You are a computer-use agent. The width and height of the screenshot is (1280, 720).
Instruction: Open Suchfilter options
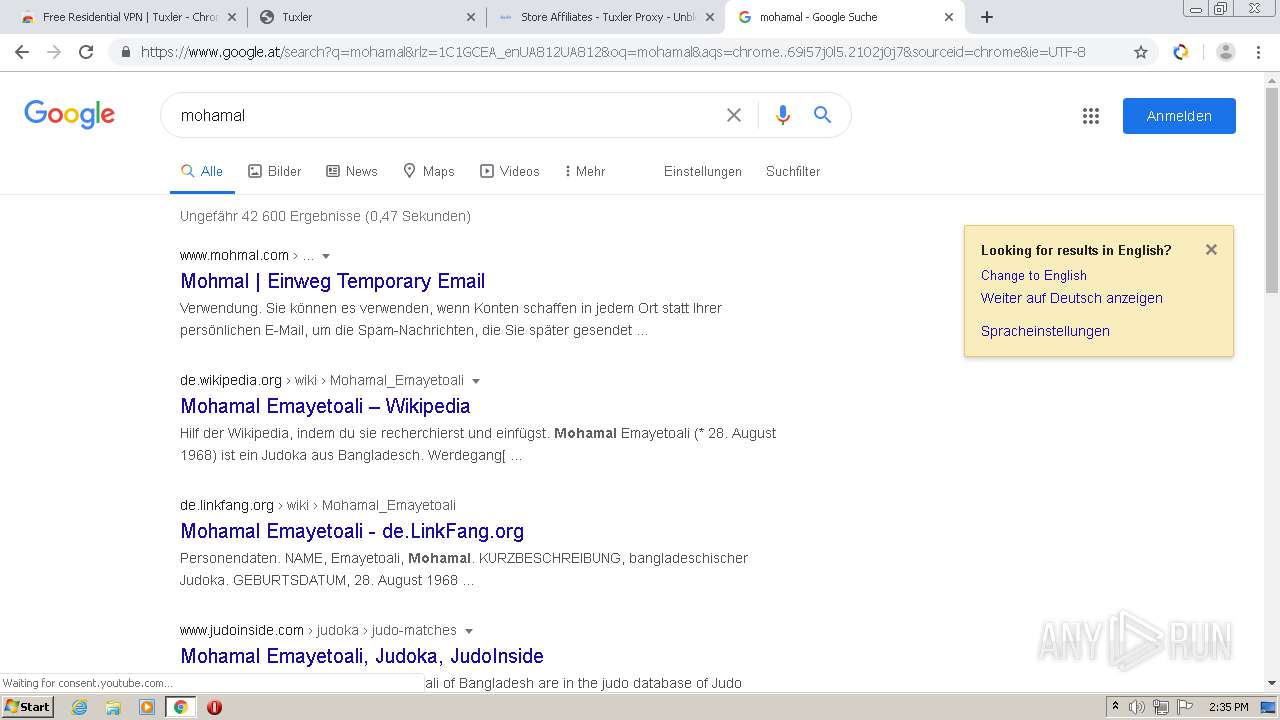(x=793, y=171)
